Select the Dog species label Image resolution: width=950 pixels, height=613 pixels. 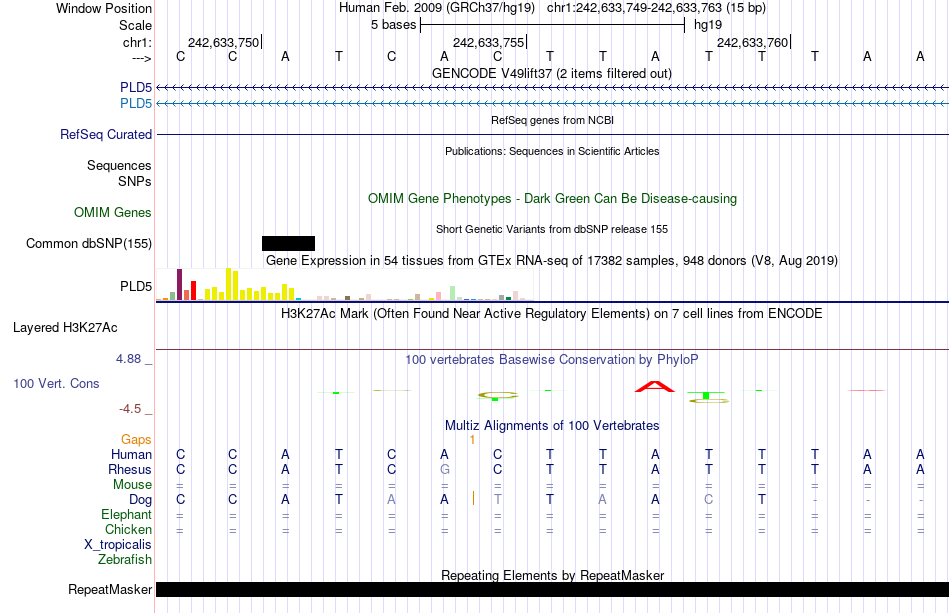(141, 500)
